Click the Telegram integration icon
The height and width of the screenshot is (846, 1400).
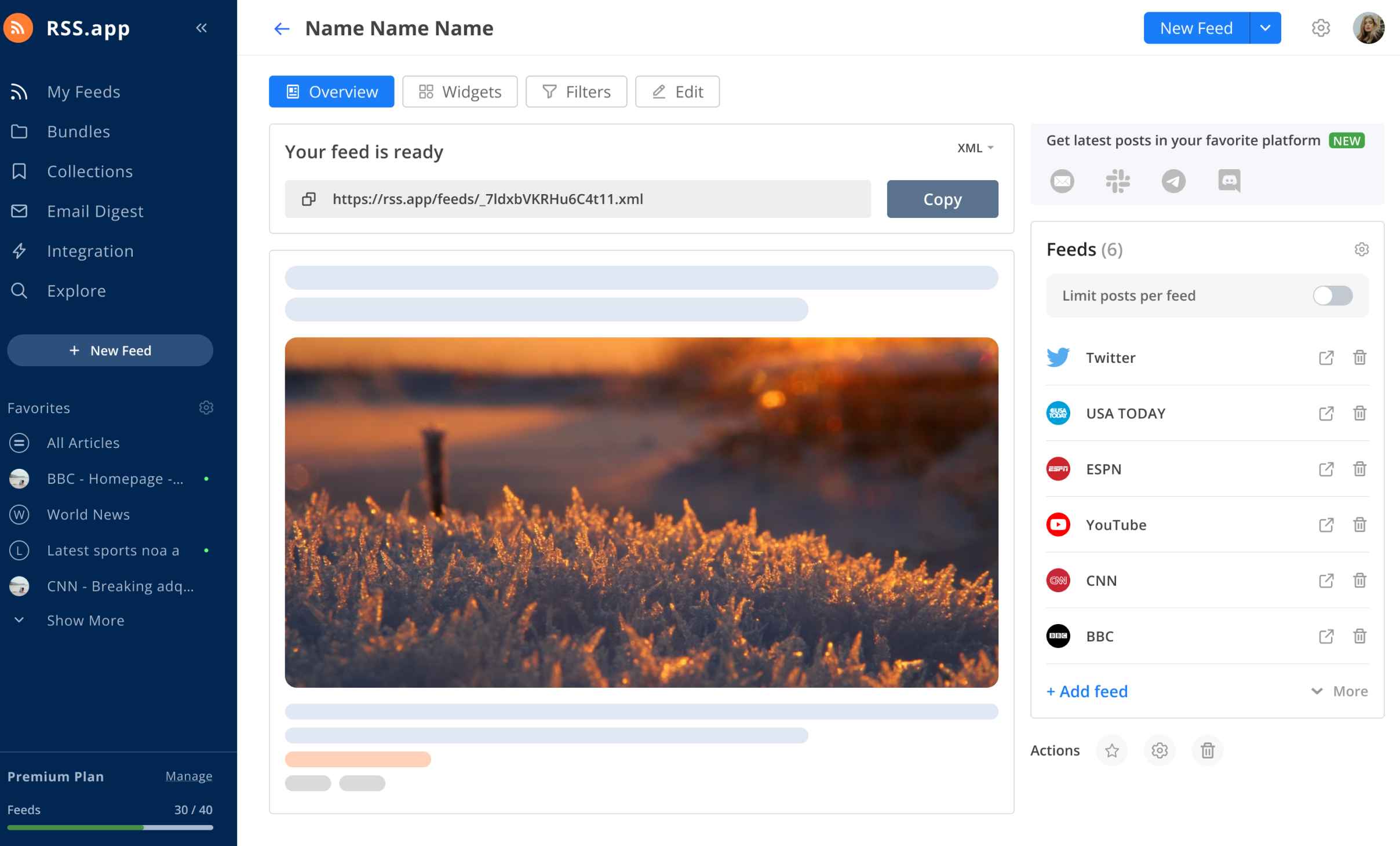pyautogui.click(x=1174, y=181)
